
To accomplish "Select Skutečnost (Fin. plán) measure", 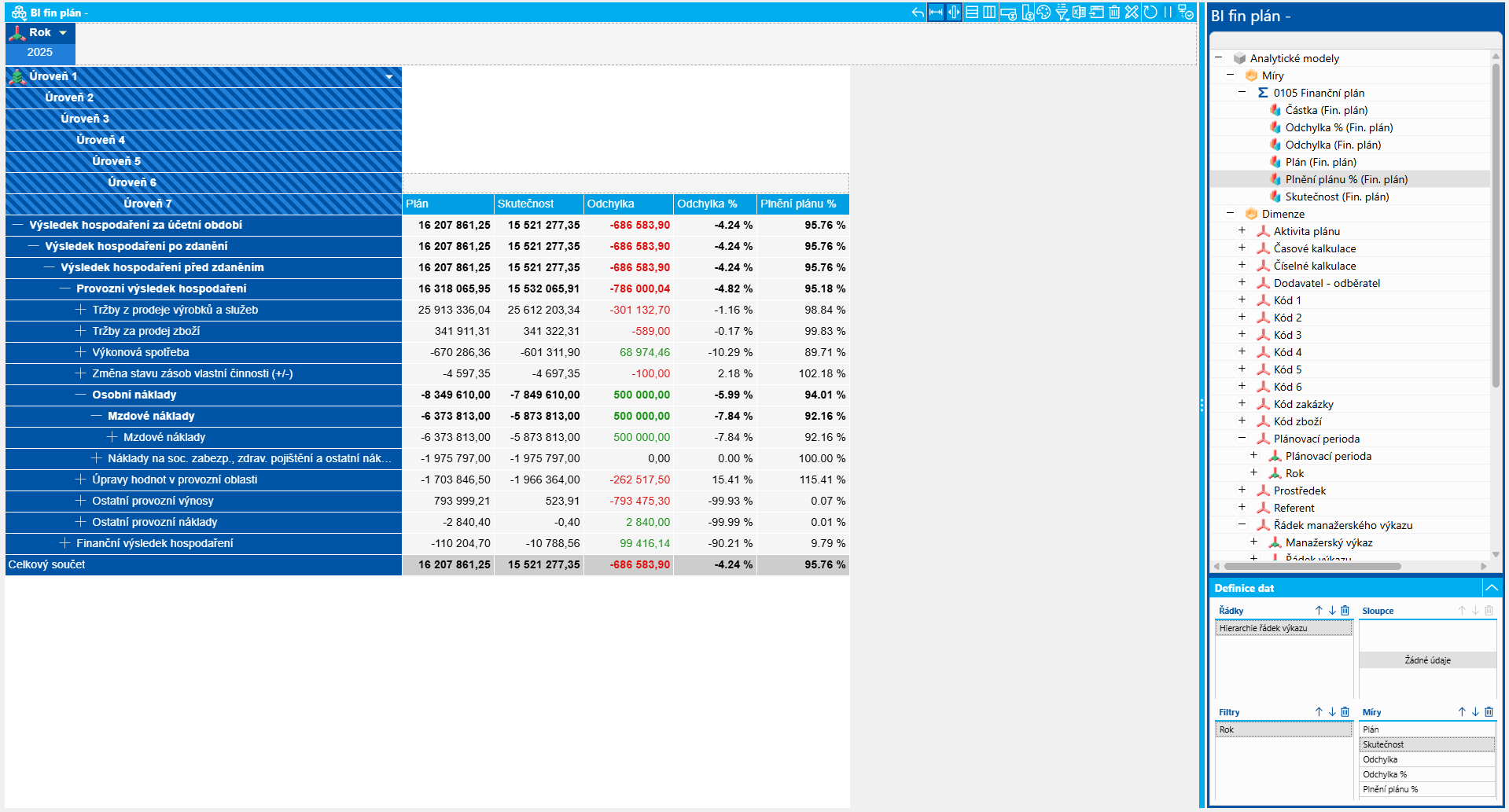I will point(1337,197).
